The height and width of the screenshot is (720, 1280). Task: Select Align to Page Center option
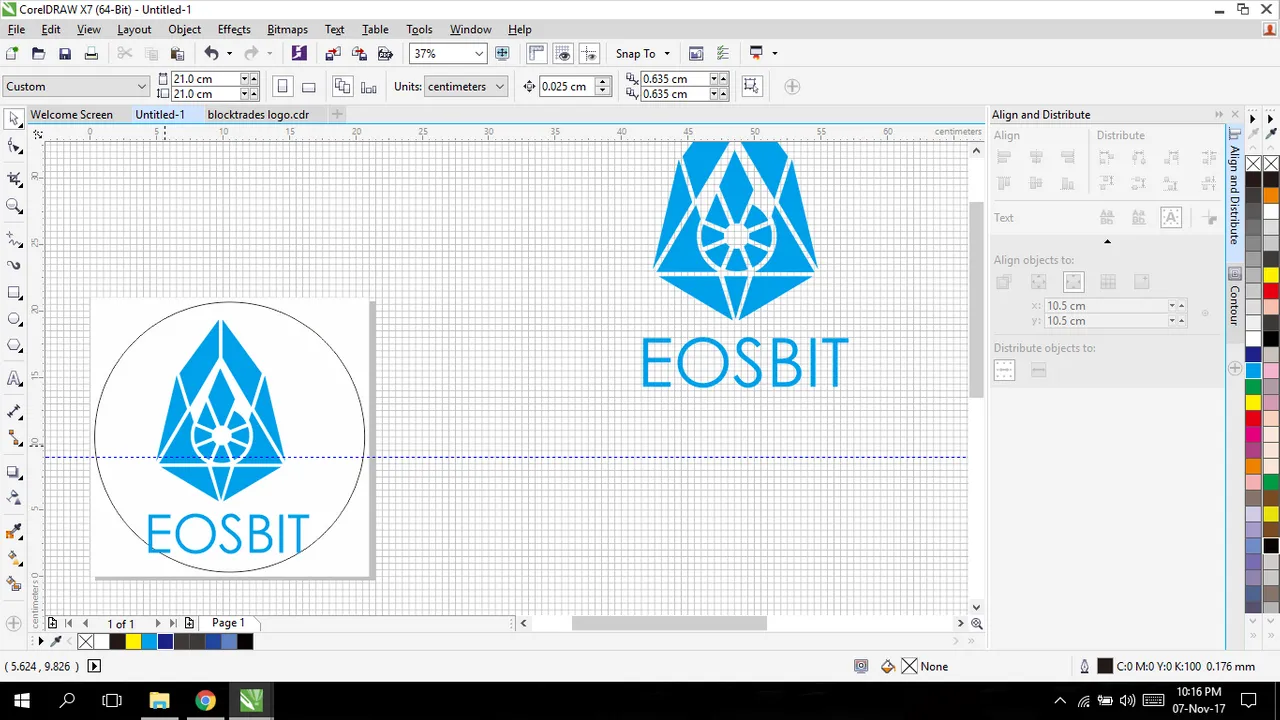pyautogui.click(x=1073, y=283)
